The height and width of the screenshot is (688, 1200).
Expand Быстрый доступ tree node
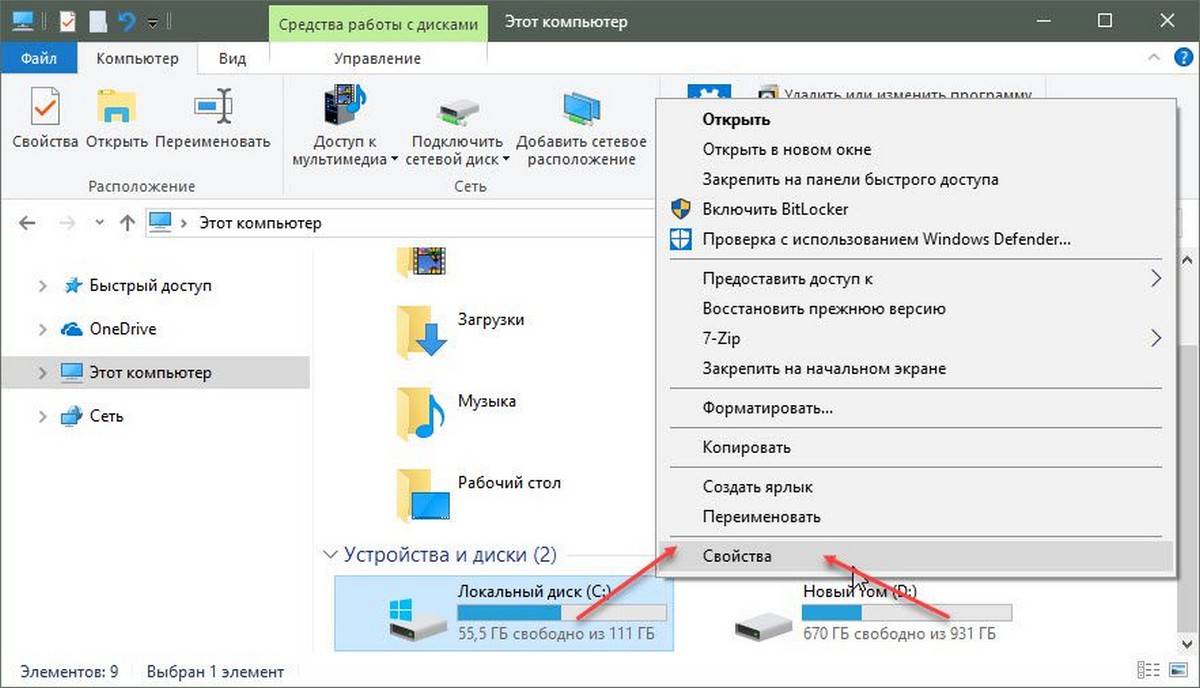(42, 286)
